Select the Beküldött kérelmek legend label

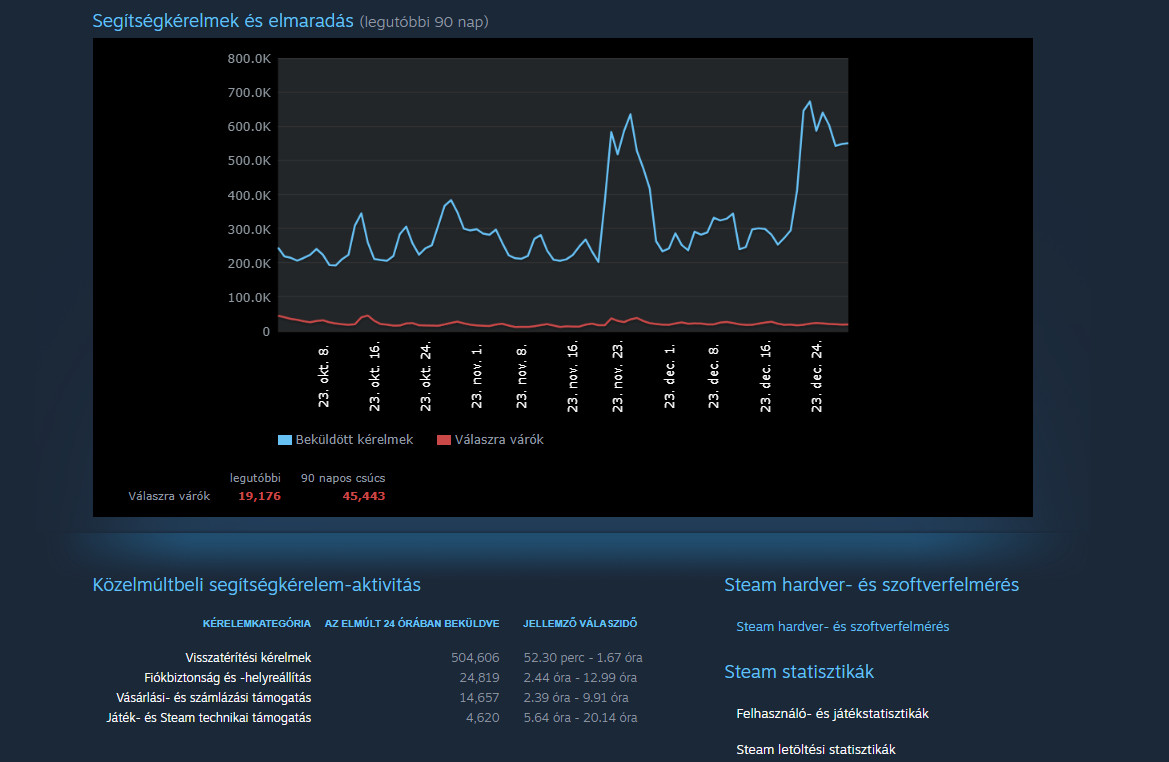pyautogui.click(x=353, y=440)
